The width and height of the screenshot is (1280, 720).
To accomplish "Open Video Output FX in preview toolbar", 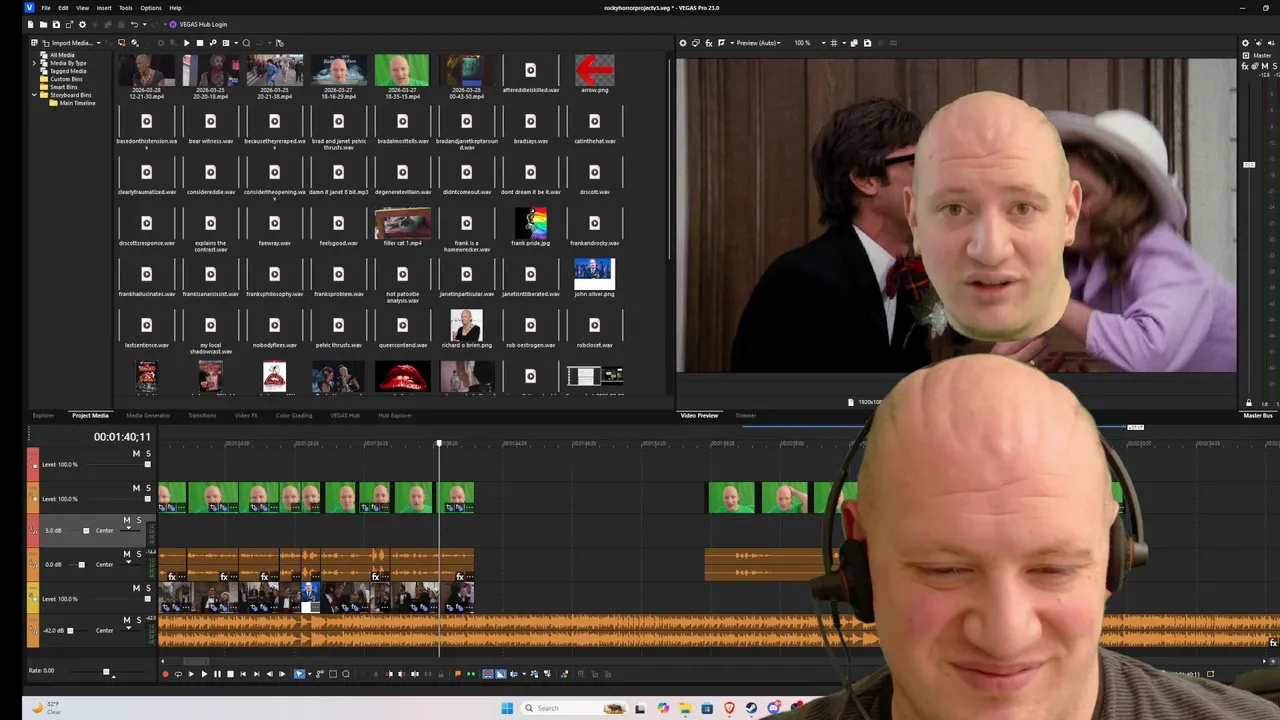I will point(709,43).
